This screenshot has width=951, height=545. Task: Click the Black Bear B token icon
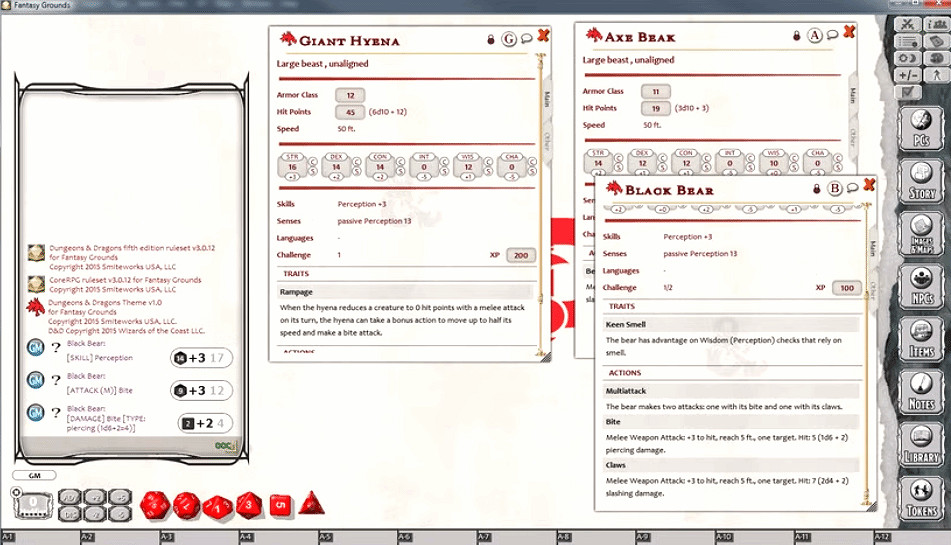[x=835, y=189]
